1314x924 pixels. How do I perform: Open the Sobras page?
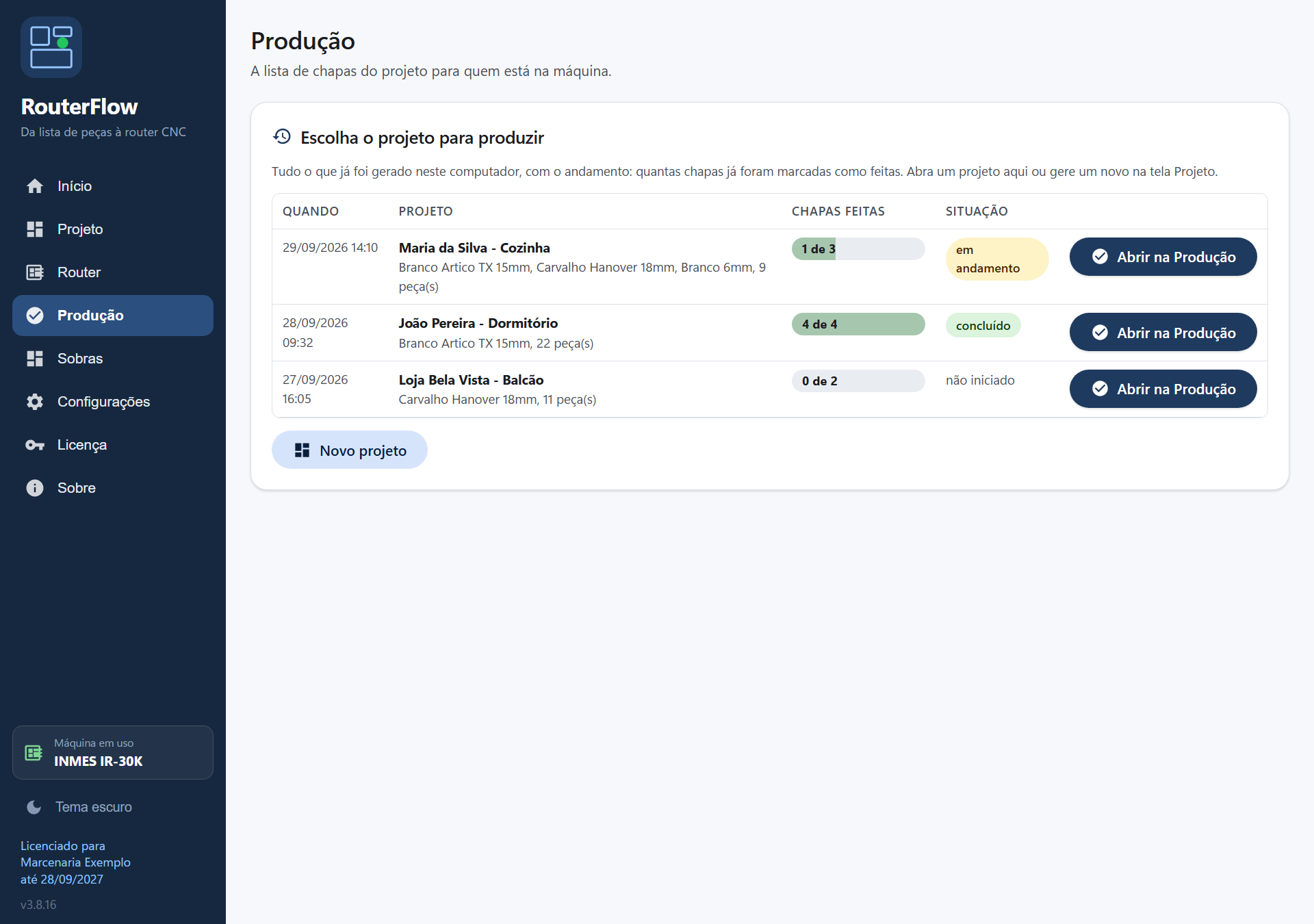pos(113,359)
